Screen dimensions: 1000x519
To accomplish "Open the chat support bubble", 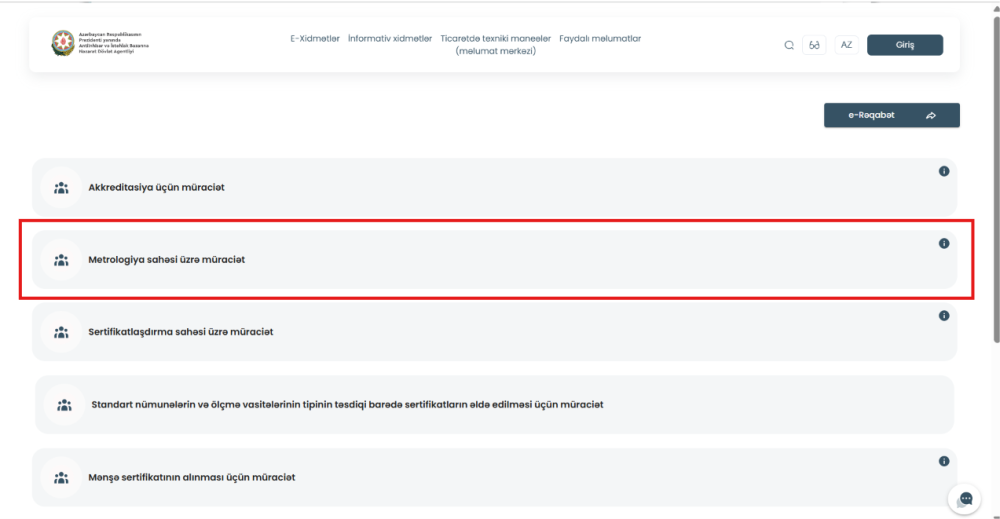I will click(965, 499).
